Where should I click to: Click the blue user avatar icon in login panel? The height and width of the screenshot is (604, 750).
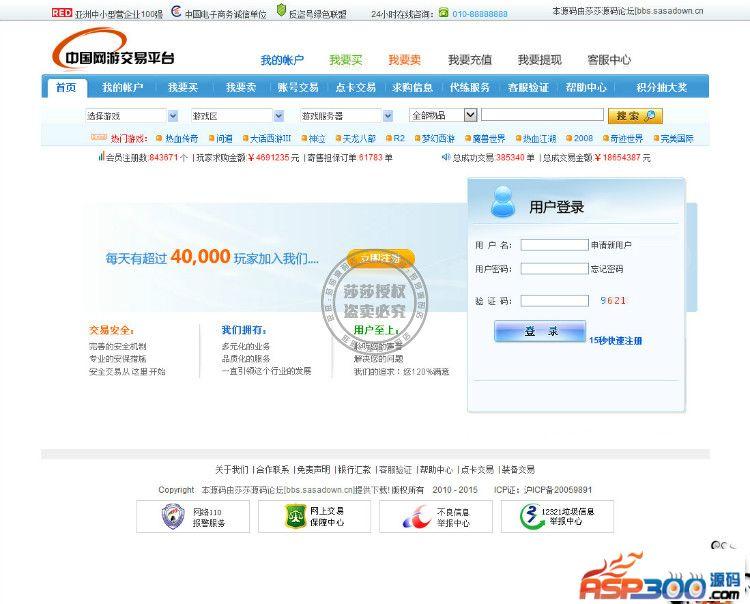(x=503, y=202)
